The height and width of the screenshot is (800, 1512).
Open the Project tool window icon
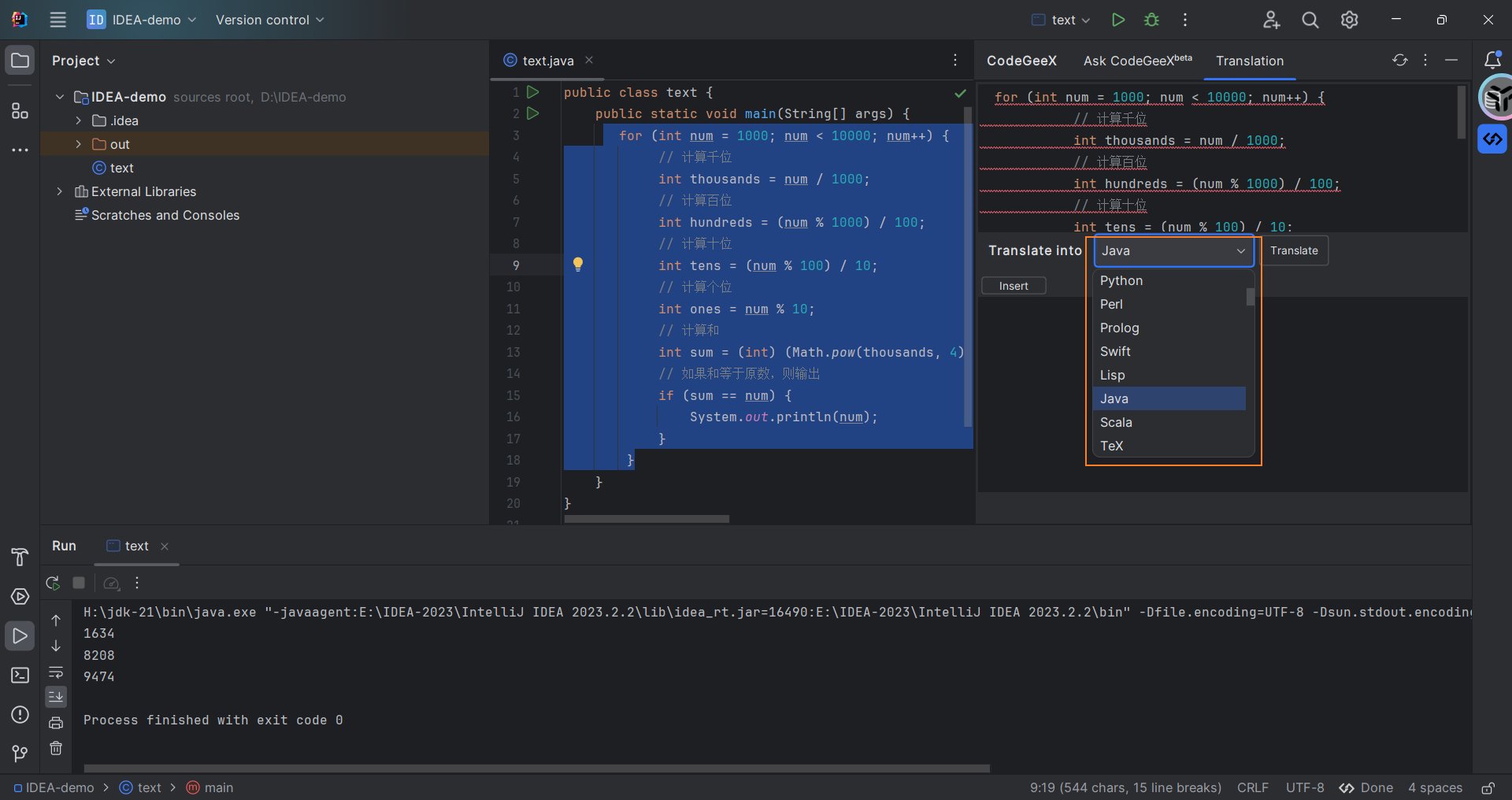(x=20, y=61)
